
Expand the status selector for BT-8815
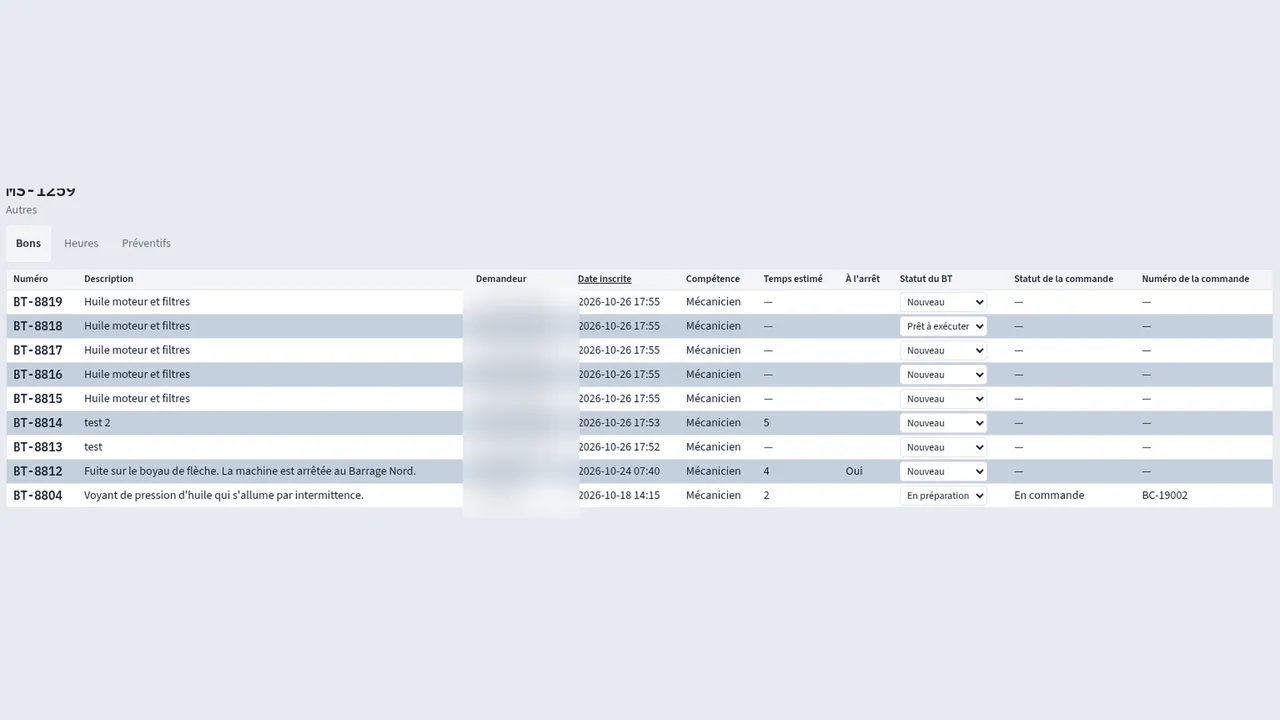943,398
